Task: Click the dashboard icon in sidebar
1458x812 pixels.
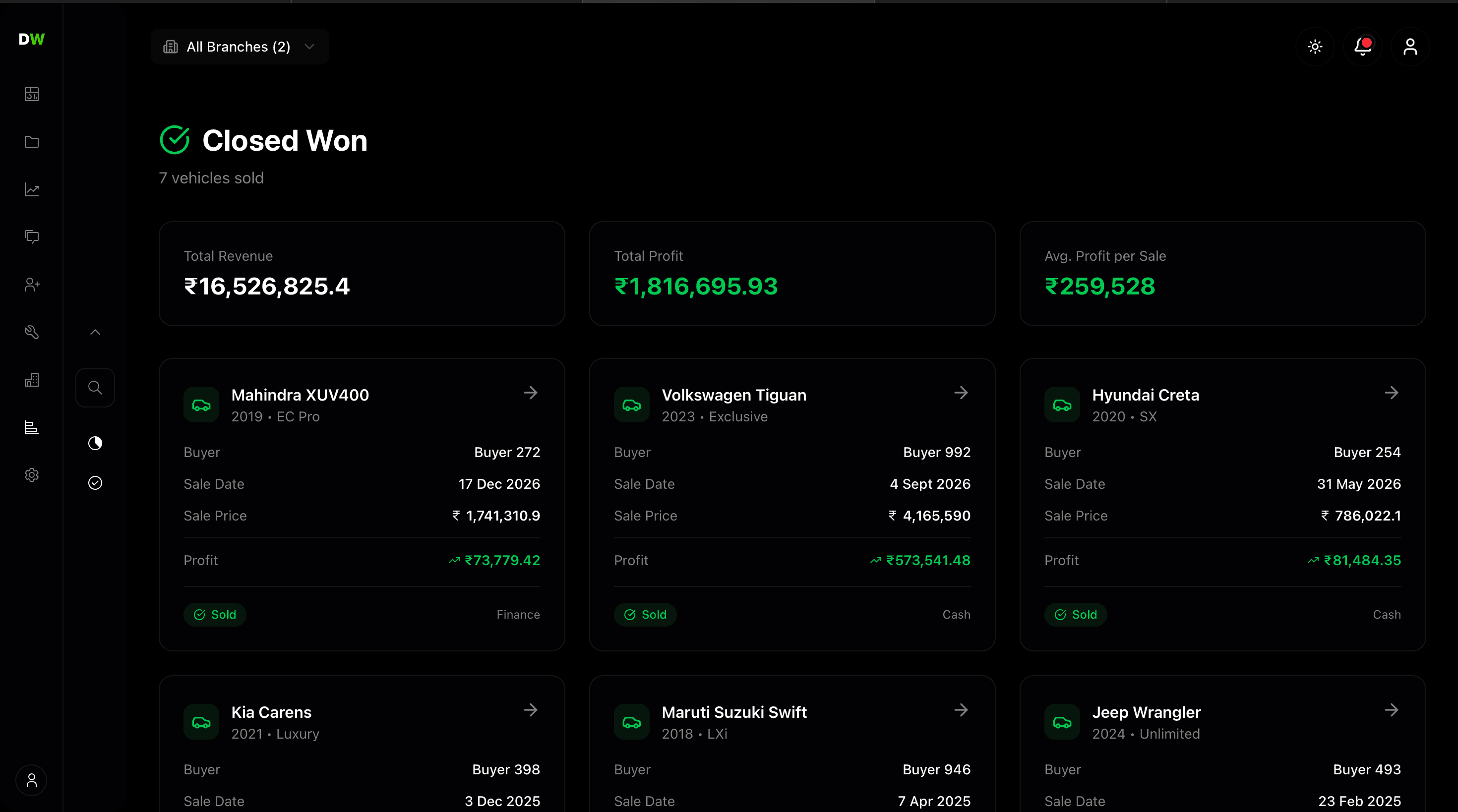Action: point(32,94)
